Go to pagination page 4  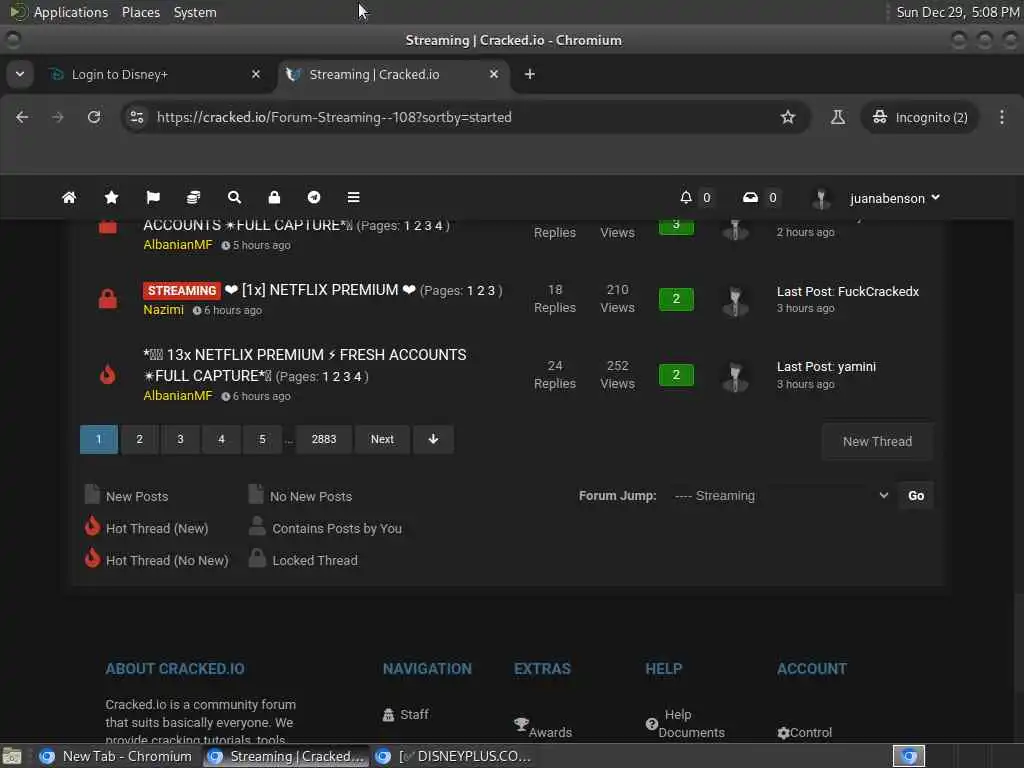tap(221, 439)
